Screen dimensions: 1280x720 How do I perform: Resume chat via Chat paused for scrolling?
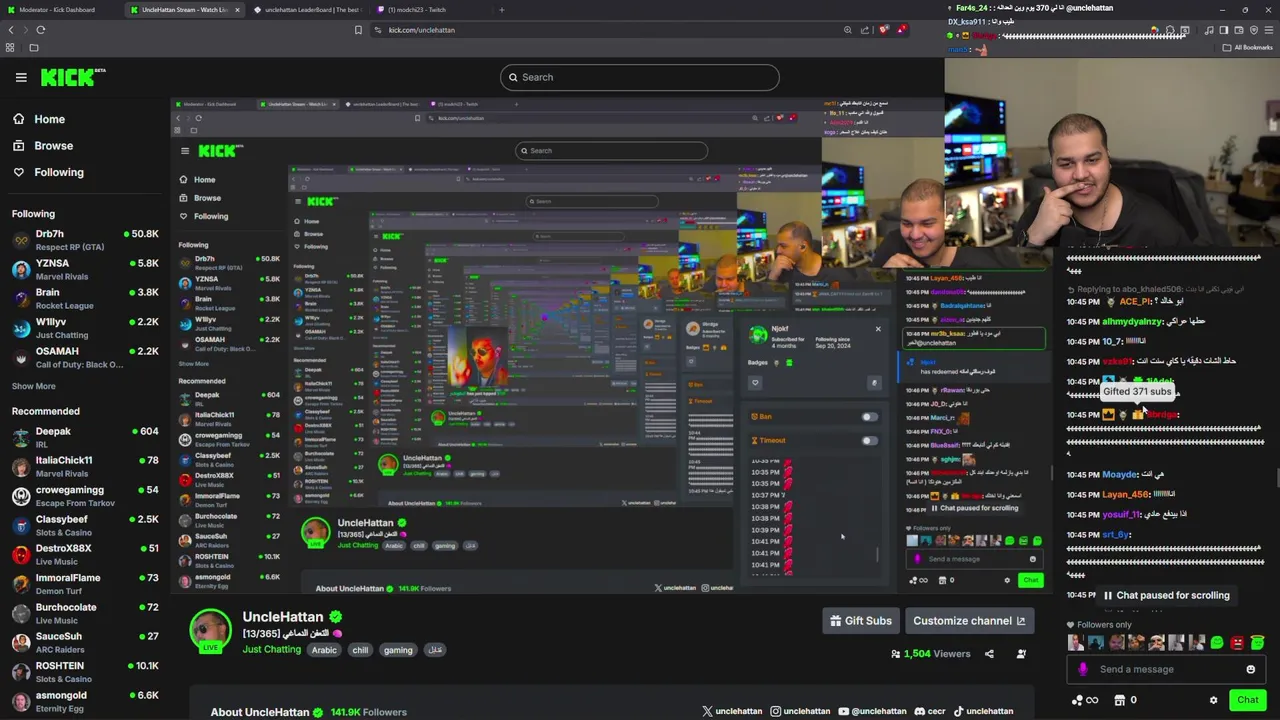(1166, 595)
